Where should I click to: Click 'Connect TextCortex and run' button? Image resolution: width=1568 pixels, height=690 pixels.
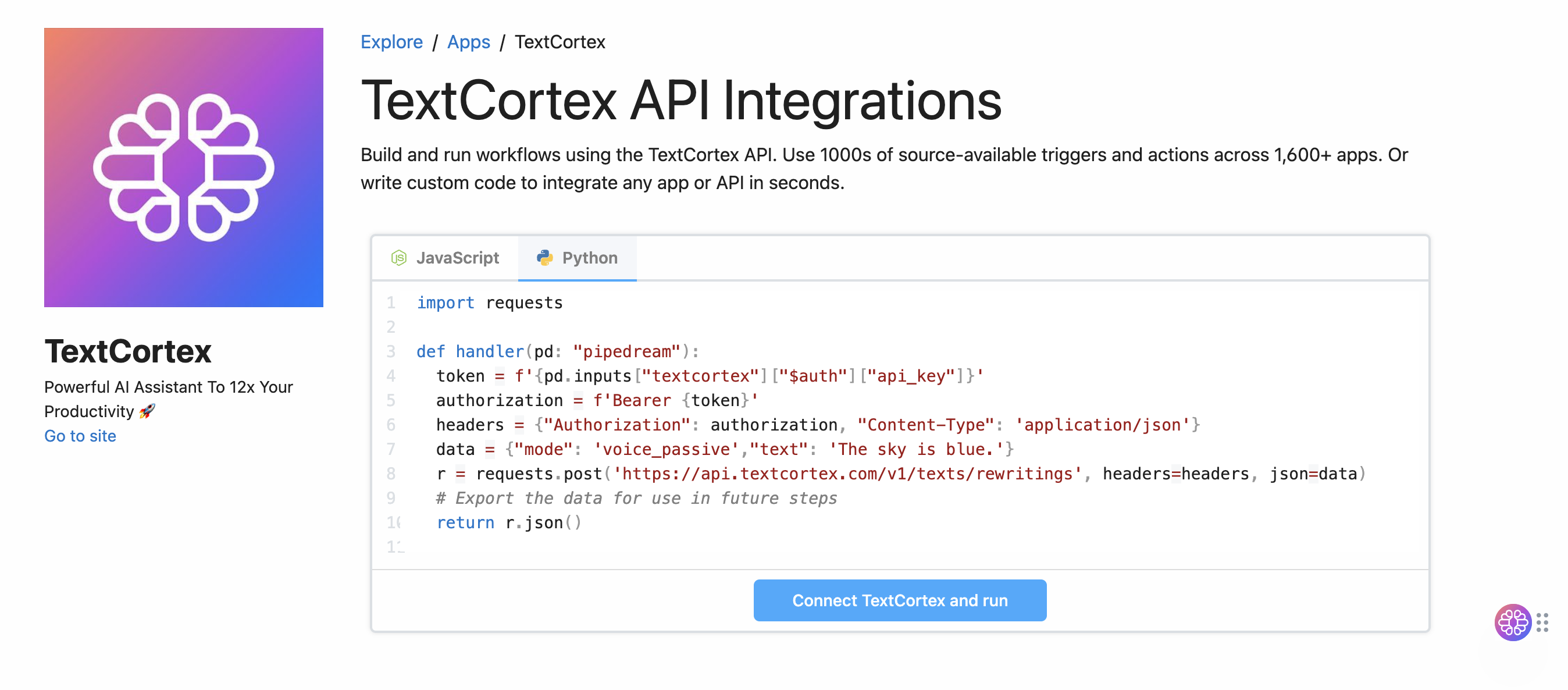click(900, 600)
